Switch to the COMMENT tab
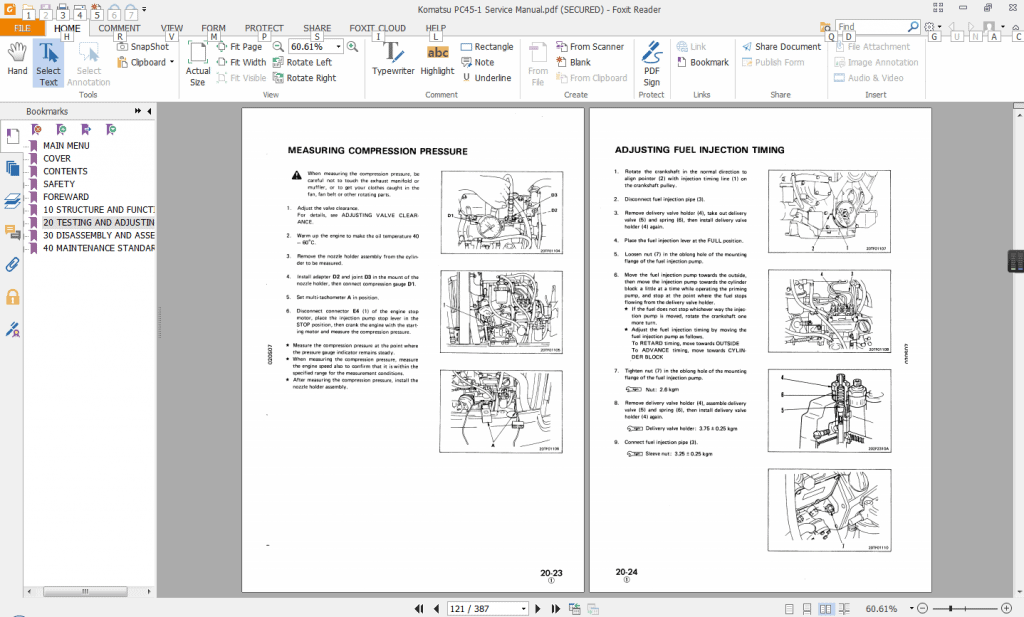 pyautogui.click(x=119, y=28)
